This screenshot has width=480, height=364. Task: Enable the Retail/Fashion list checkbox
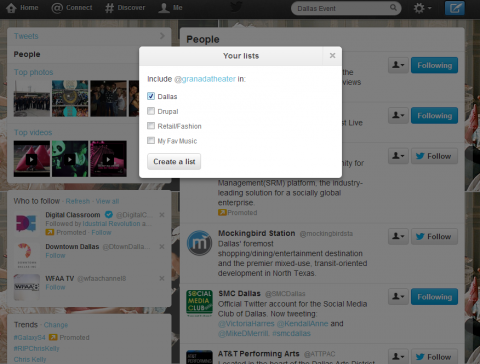point(151,125)
